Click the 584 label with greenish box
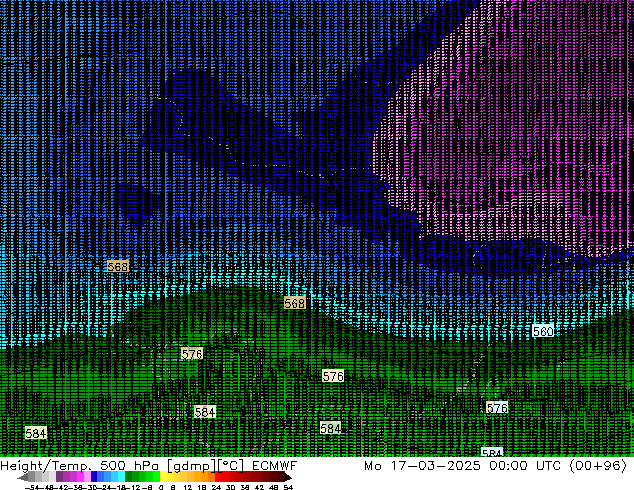 point(330,428)
